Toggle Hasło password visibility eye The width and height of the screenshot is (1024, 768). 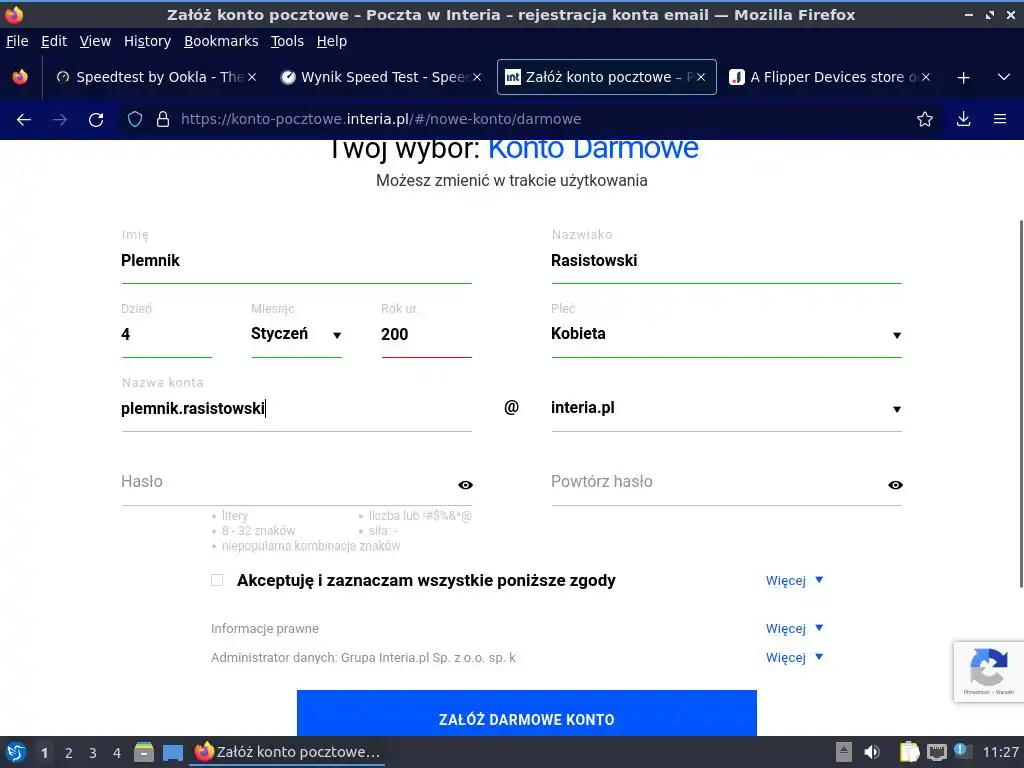pyautogui.click(x=465, y=485)
